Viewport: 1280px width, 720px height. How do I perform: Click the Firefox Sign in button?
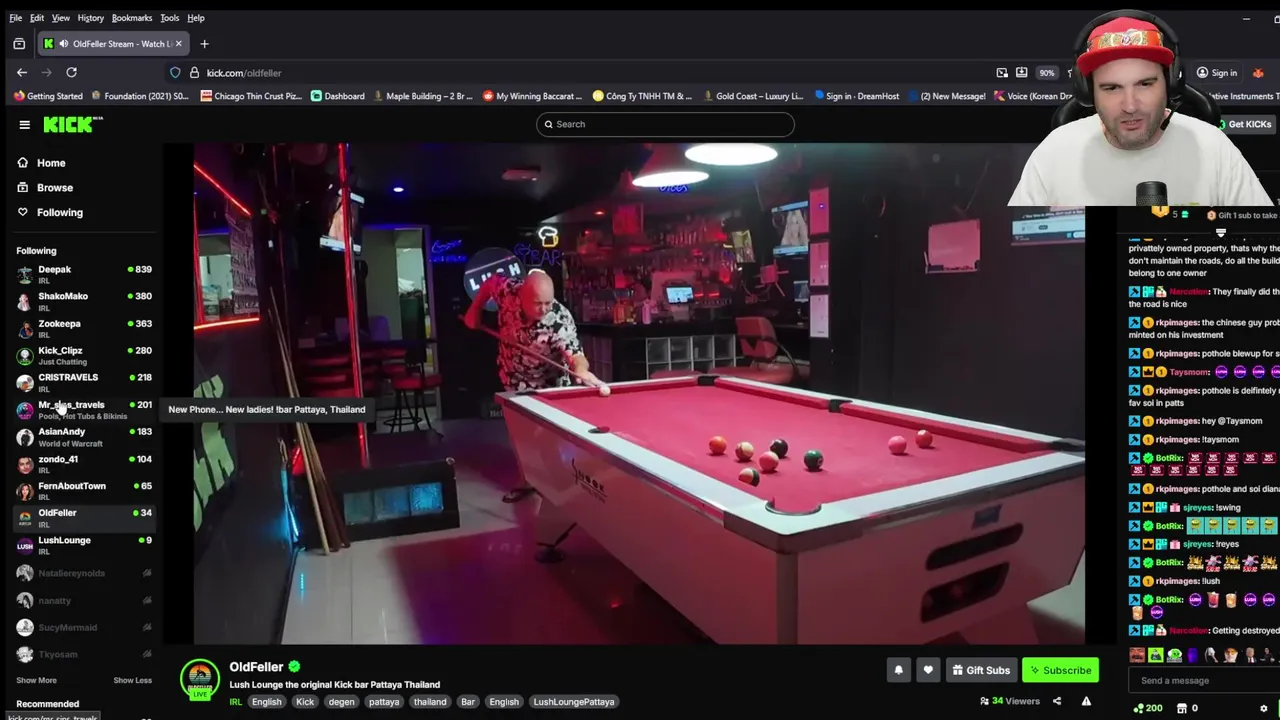click(x=1217, y=73)
